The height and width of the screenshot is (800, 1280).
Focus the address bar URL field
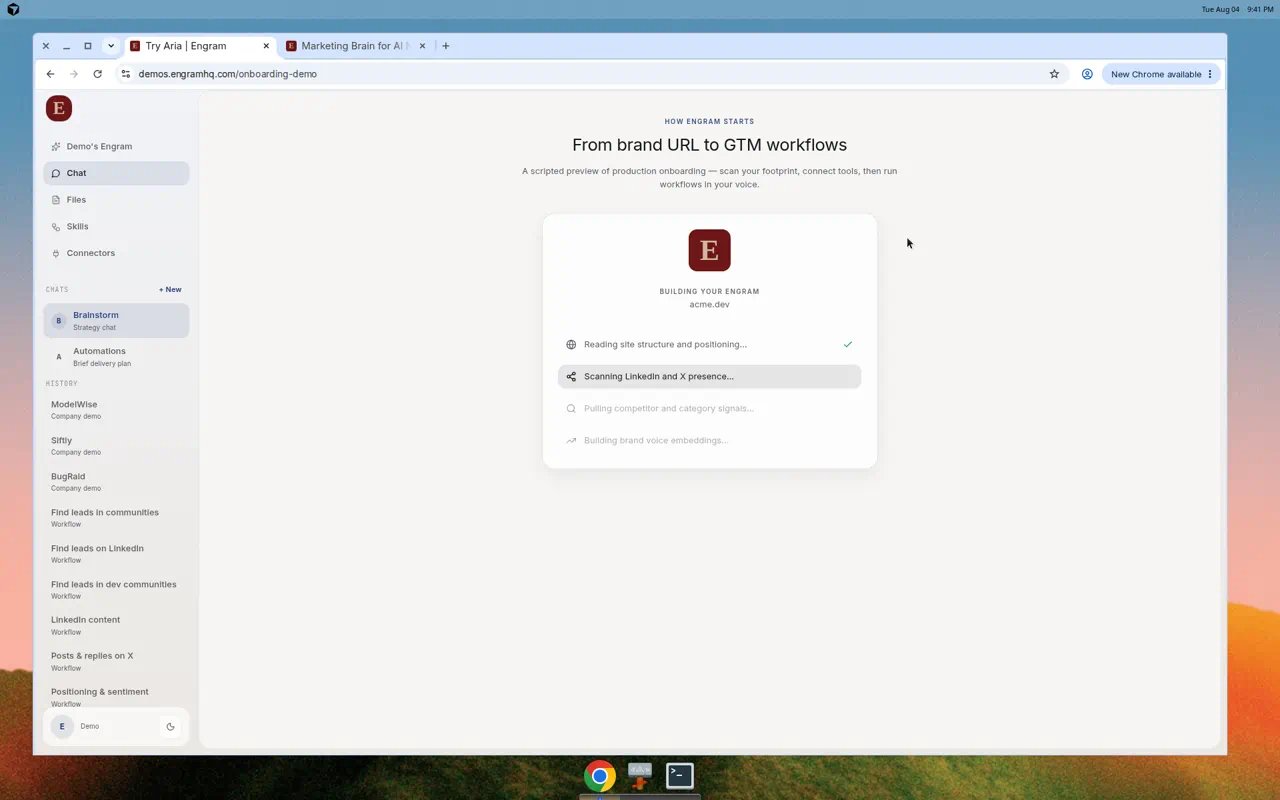[x=590, y=74]
